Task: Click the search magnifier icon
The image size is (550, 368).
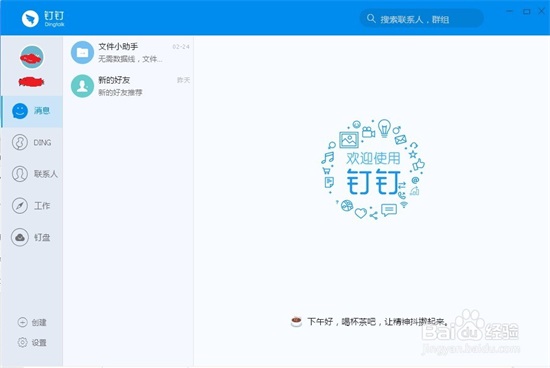Action: [x=371, y=19]
